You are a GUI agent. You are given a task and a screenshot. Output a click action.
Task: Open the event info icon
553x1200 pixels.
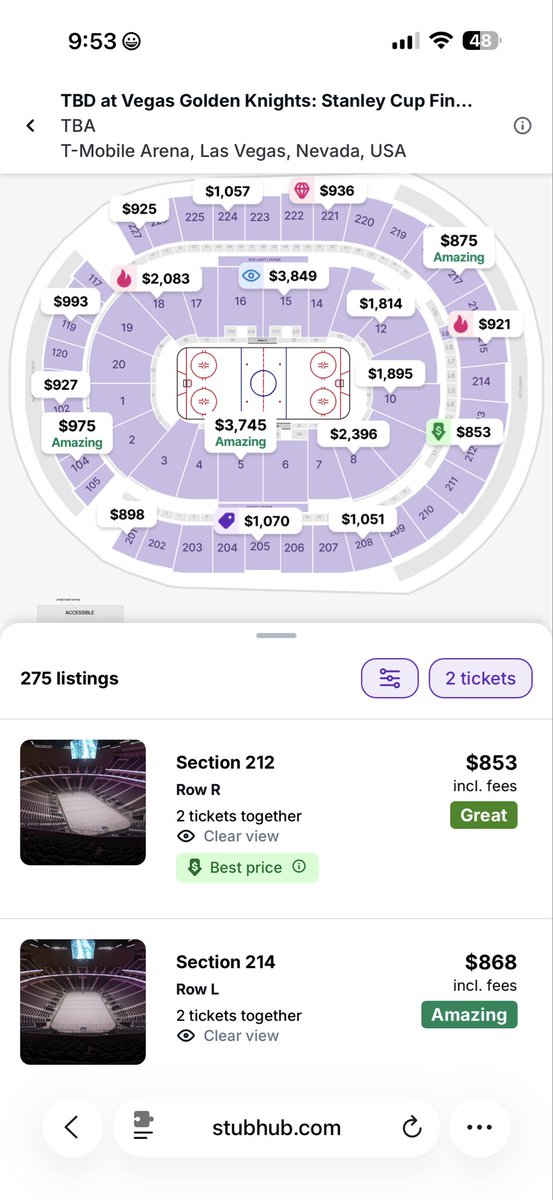(522, 126)
